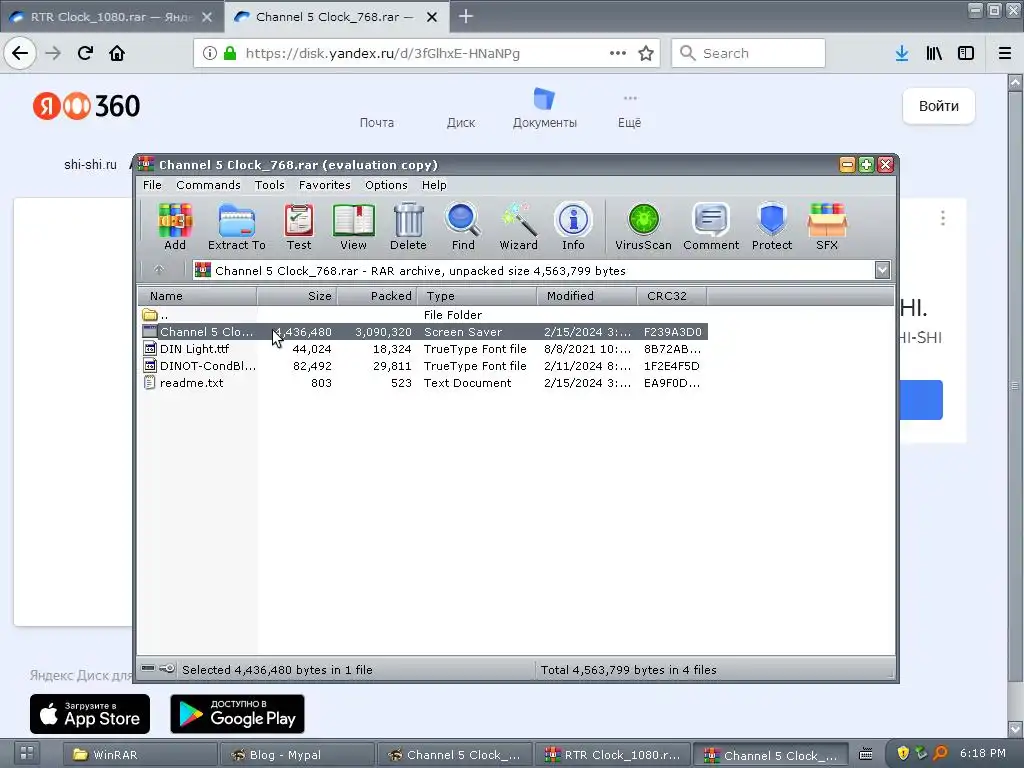Bookmark this page with the star
The height and width of the screenshot is (768, 1024).
pos(646,53)
